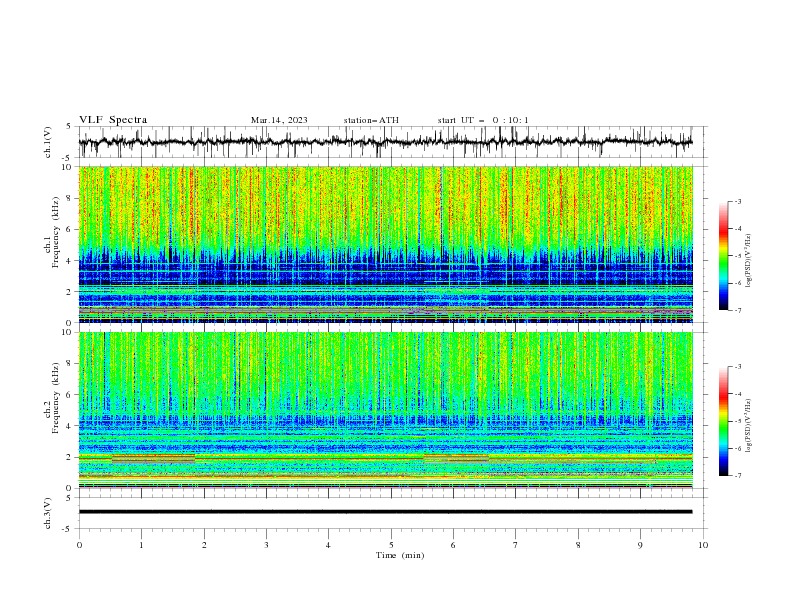Image resolution: width=792 pixels, height=612 pixels.
Task: Click the date 'Mar.14, 2023'
Action: click(x=279, y=120)
